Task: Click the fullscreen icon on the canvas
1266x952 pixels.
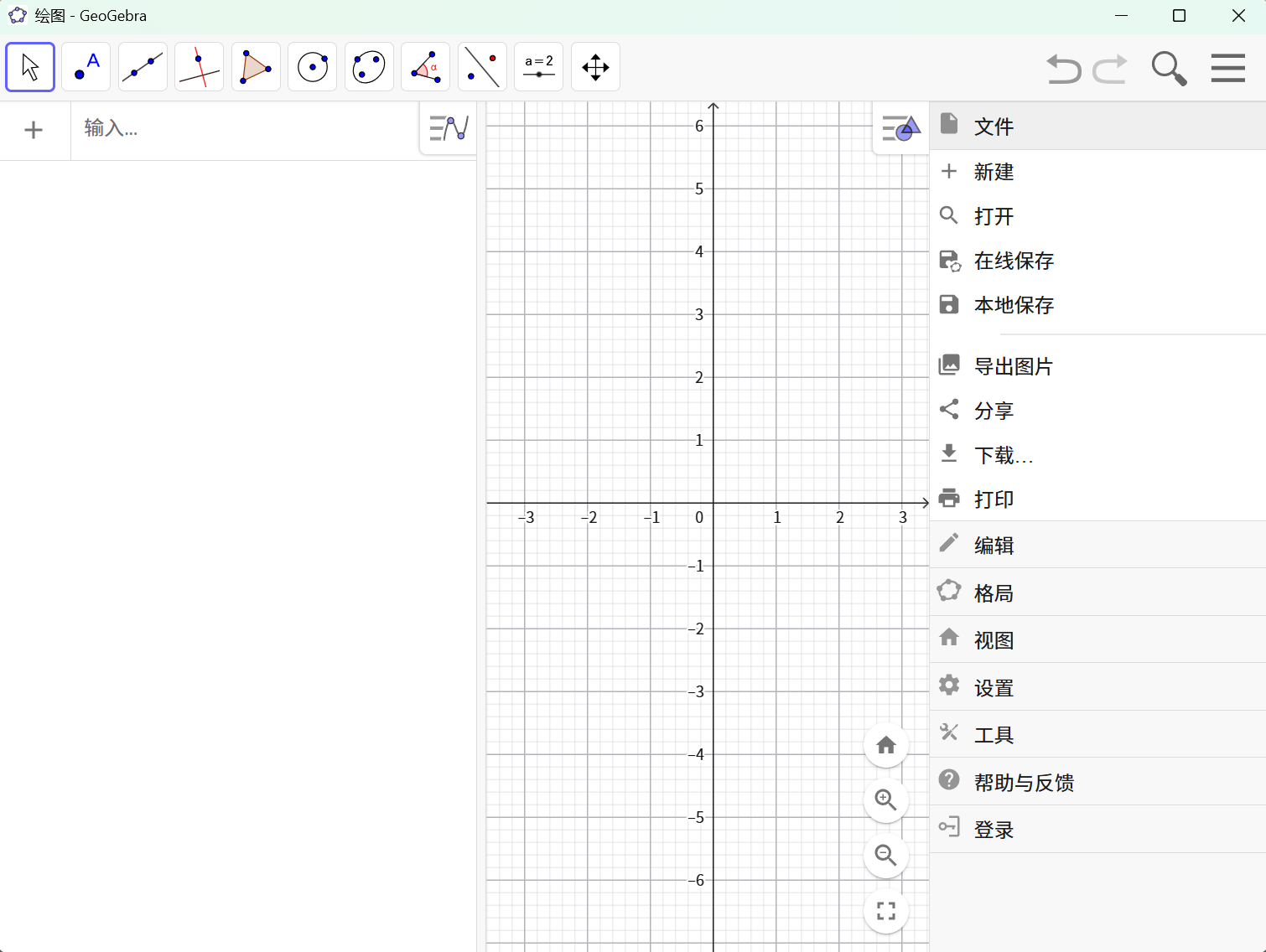Action: (885, 911)
